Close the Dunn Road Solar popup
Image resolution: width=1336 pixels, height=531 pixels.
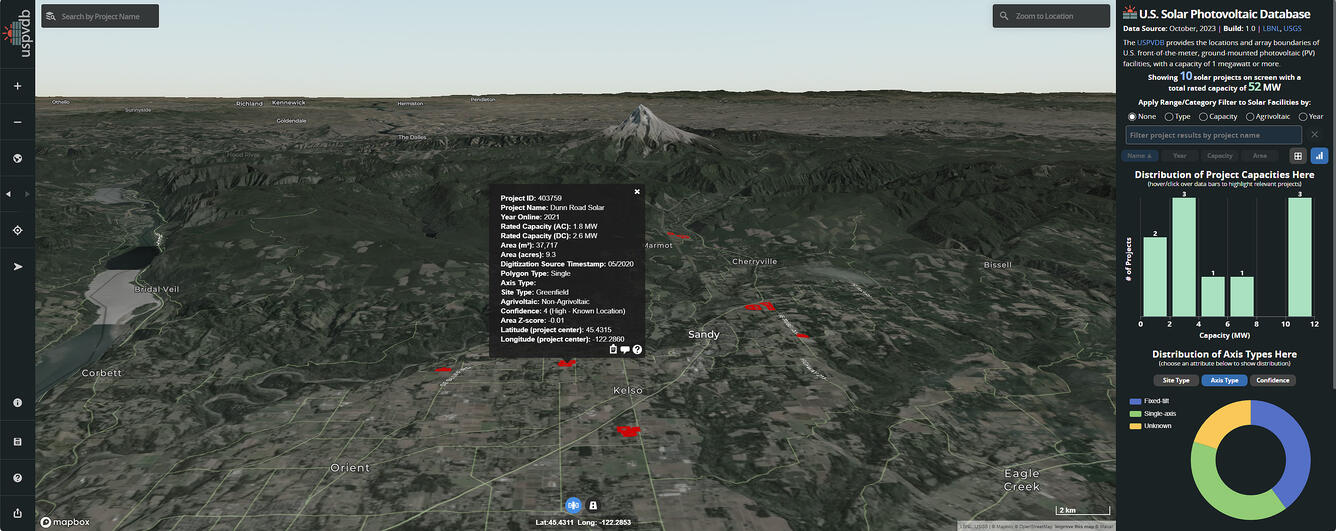tap(637, 191)
